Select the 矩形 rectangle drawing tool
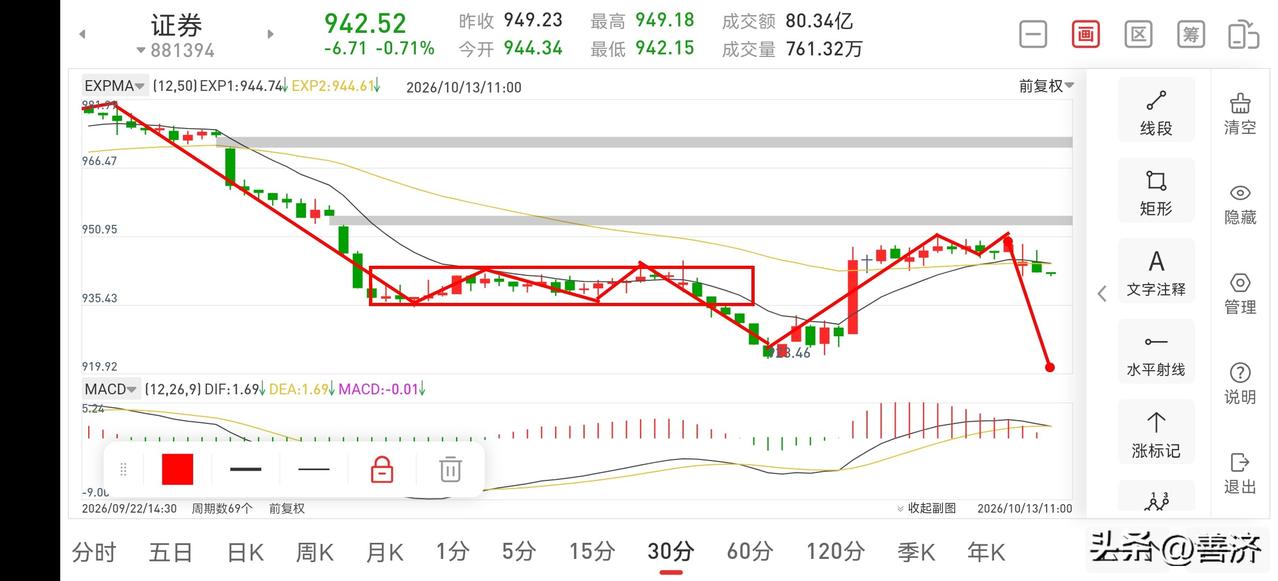Image resolution: width=1278 pixels, height=581 pixels. pos(1156,191)
